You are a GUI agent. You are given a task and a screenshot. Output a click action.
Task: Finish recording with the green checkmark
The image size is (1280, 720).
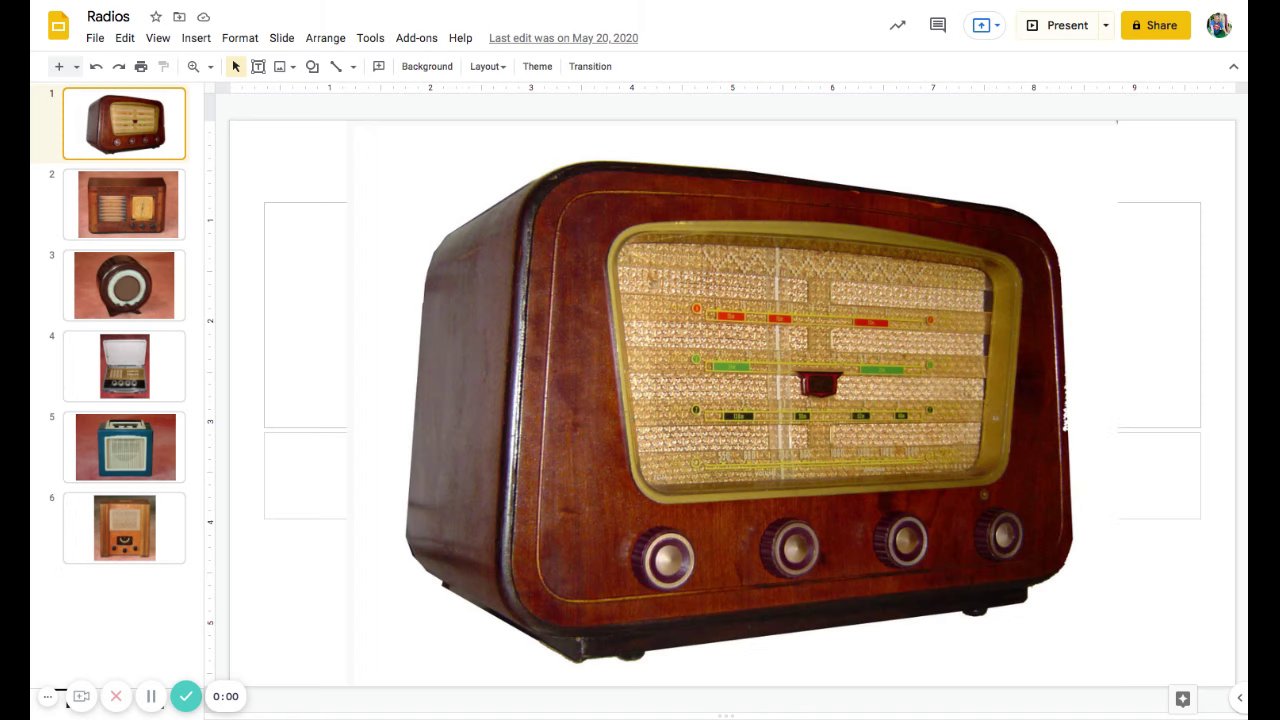pos(185,696)
